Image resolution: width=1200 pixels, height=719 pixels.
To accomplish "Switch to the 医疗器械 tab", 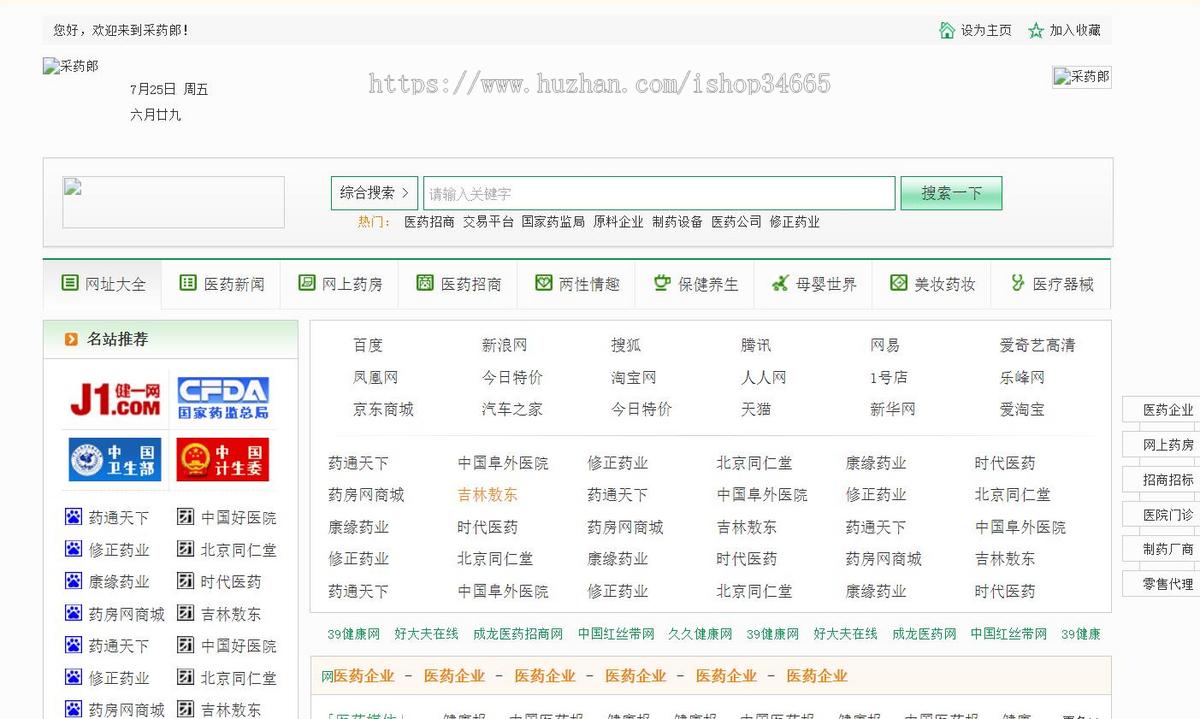I will [1050, 284].
